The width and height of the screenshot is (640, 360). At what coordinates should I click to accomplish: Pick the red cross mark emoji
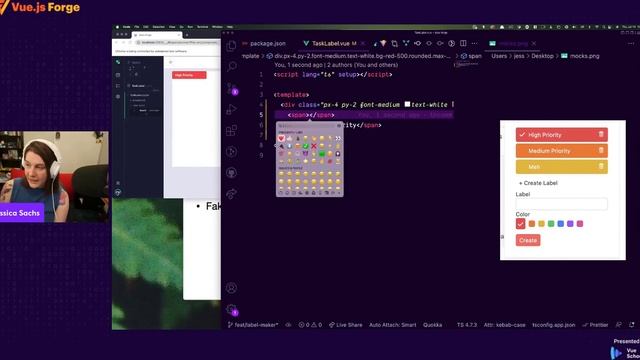(x=313, y=146)
